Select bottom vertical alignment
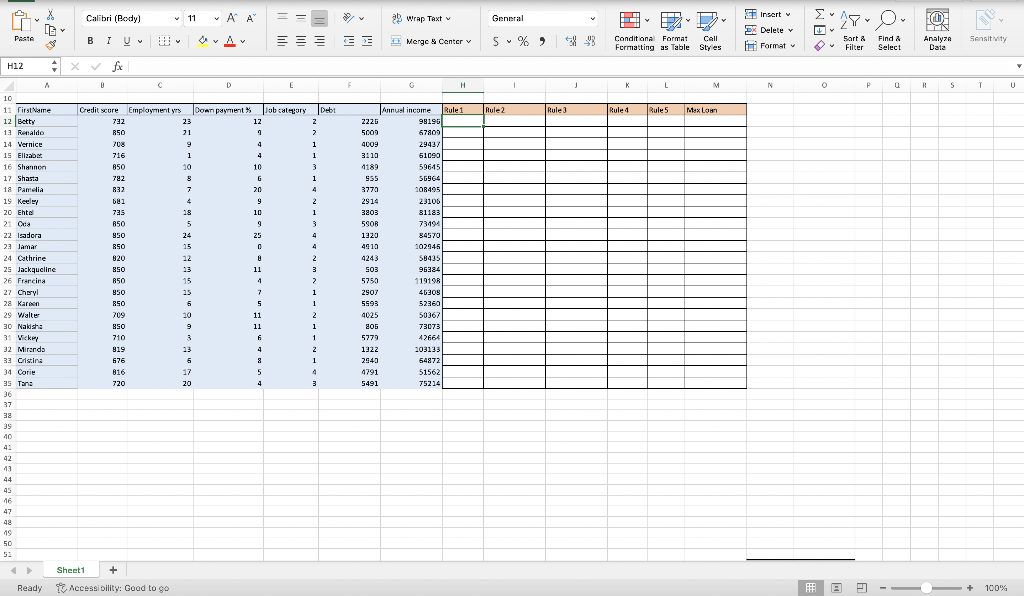The image size is (1024, 596). coord(319,18)
